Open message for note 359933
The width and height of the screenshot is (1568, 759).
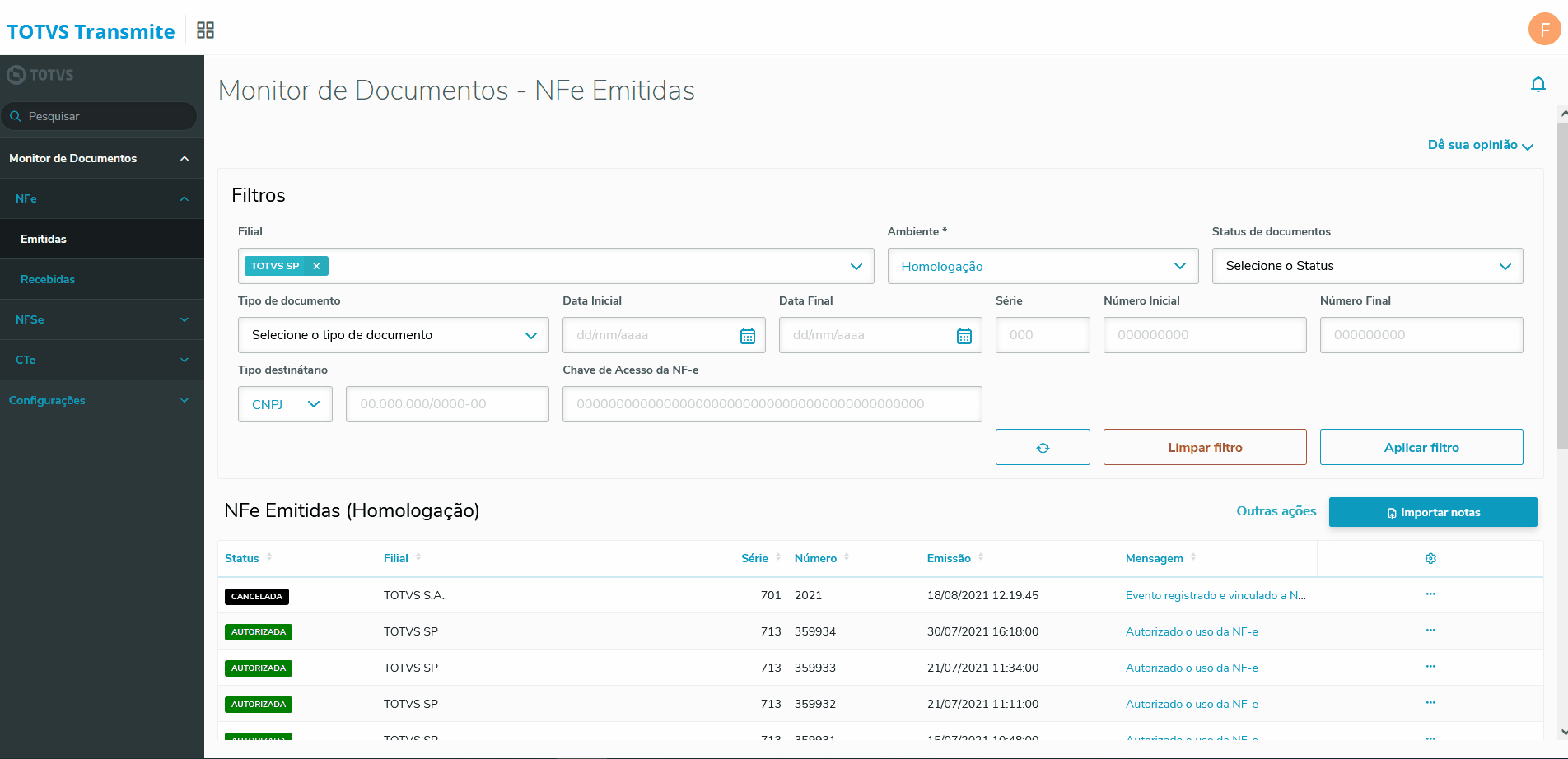click(1192, 668)
